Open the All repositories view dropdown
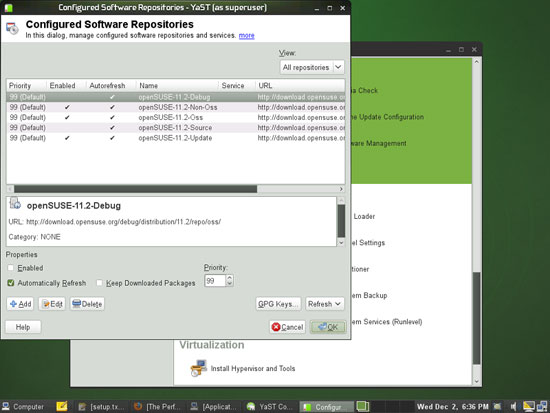The width and height of the screenshot is (550, 413). (x=312, y=67)
